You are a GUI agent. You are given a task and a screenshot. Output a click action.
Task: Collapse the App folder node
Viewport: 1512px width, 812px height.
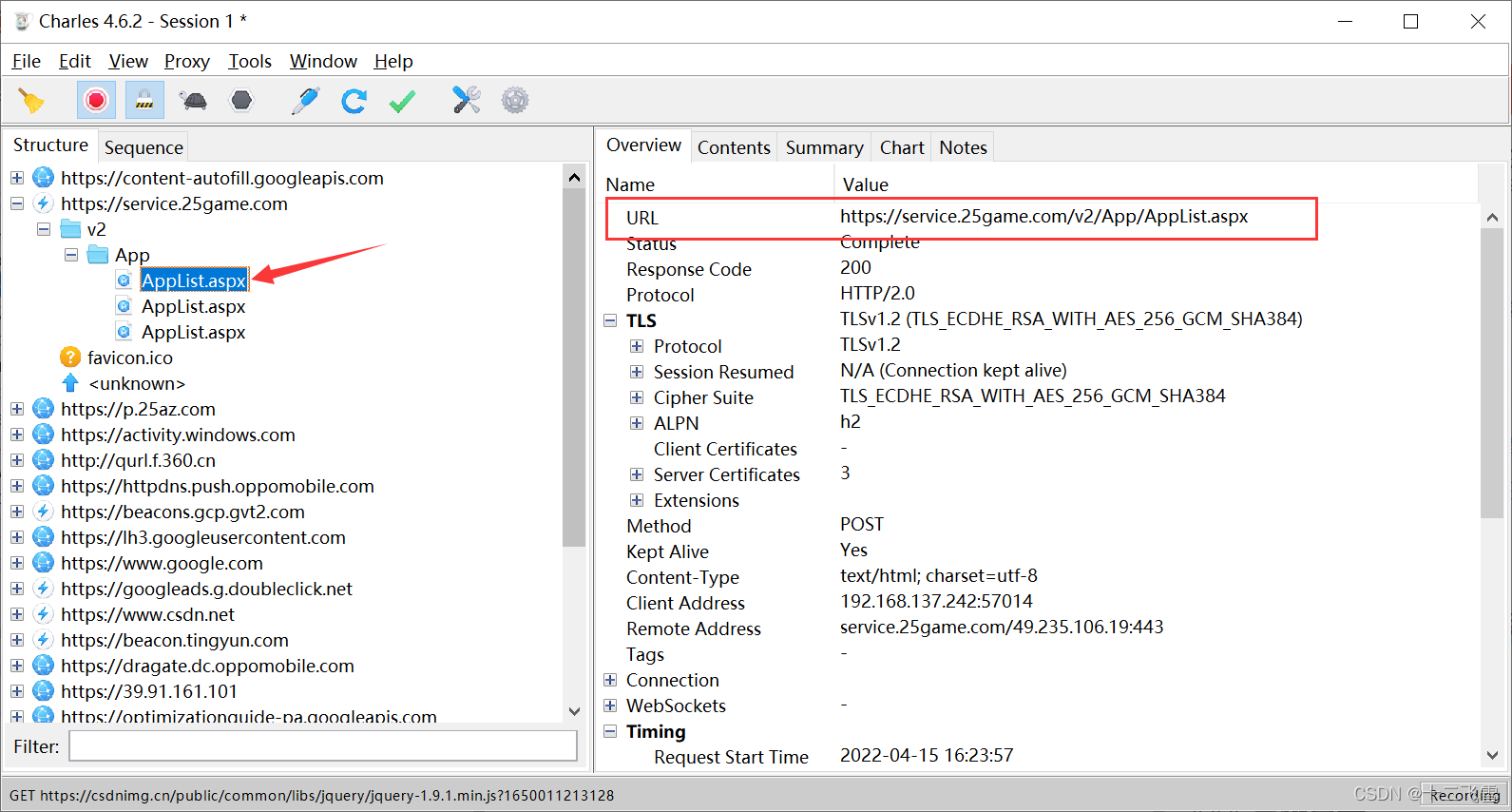pyautogui.click(x=71, y=255)
